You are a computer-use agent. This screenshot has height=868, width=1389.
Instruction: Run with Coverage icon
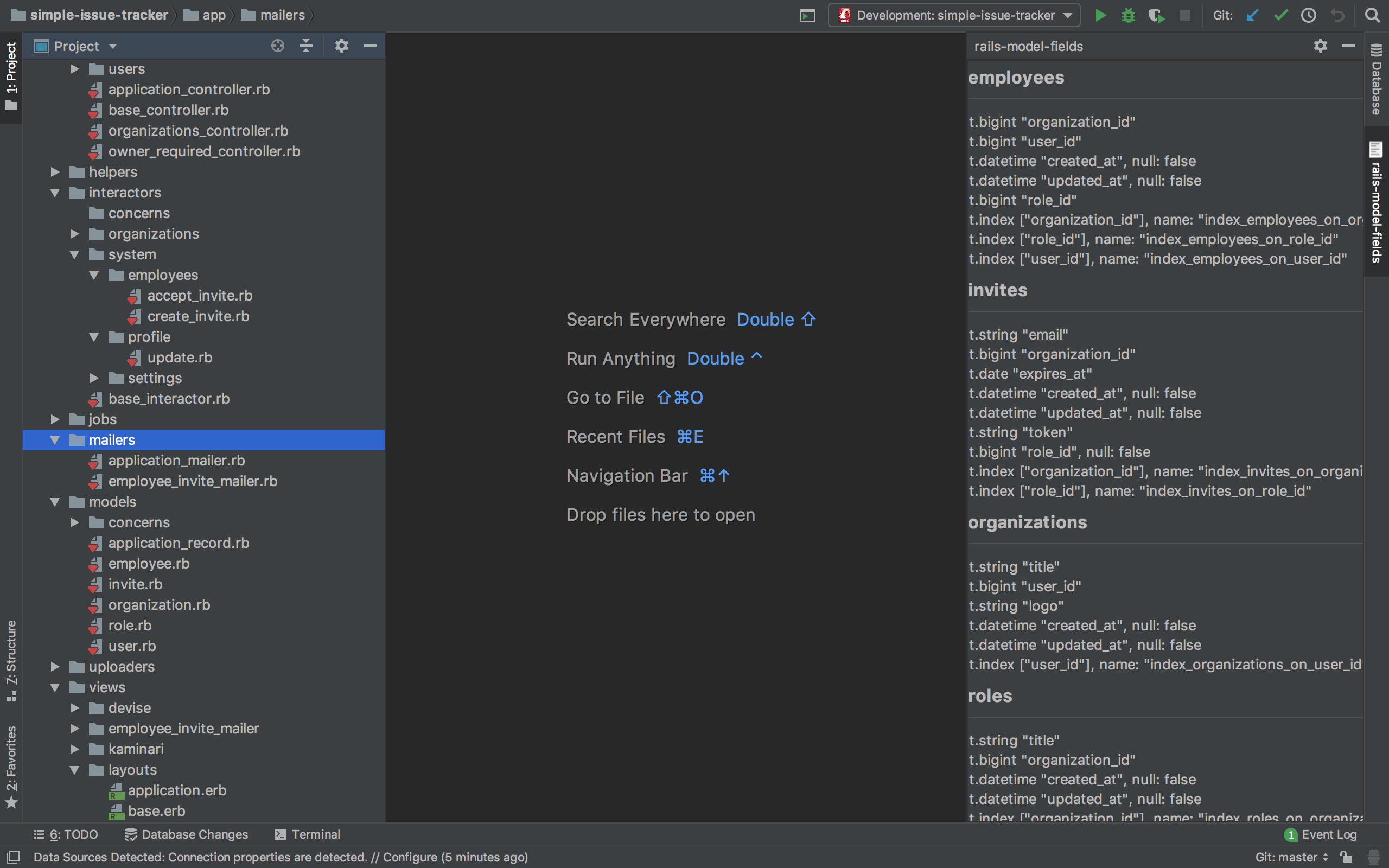pos(1156,15)
